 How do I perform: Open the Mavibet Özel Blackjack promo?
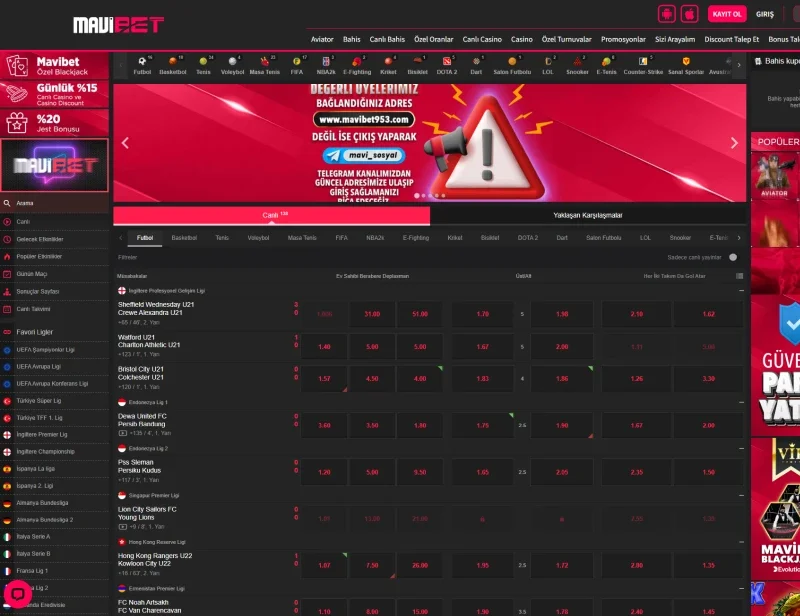pos(55,65)
